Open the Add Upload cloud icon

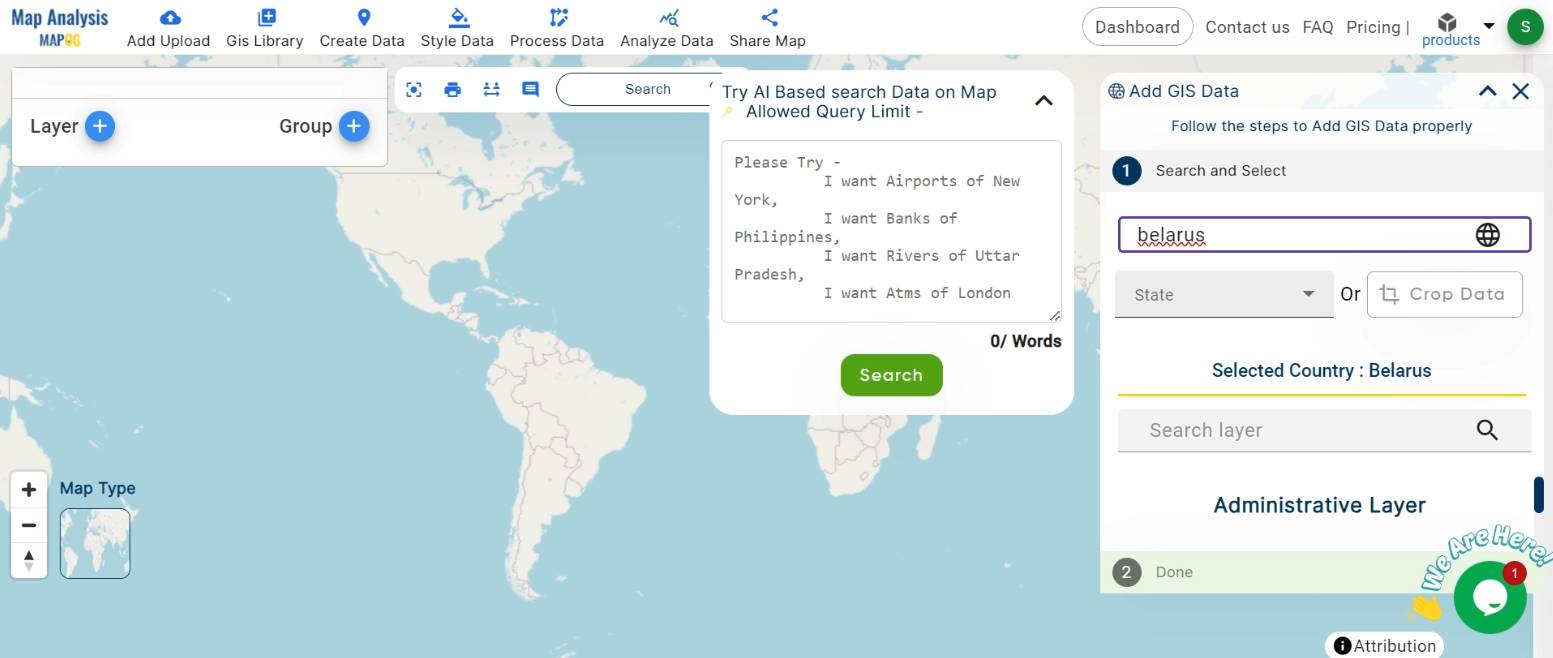point(170,17)
